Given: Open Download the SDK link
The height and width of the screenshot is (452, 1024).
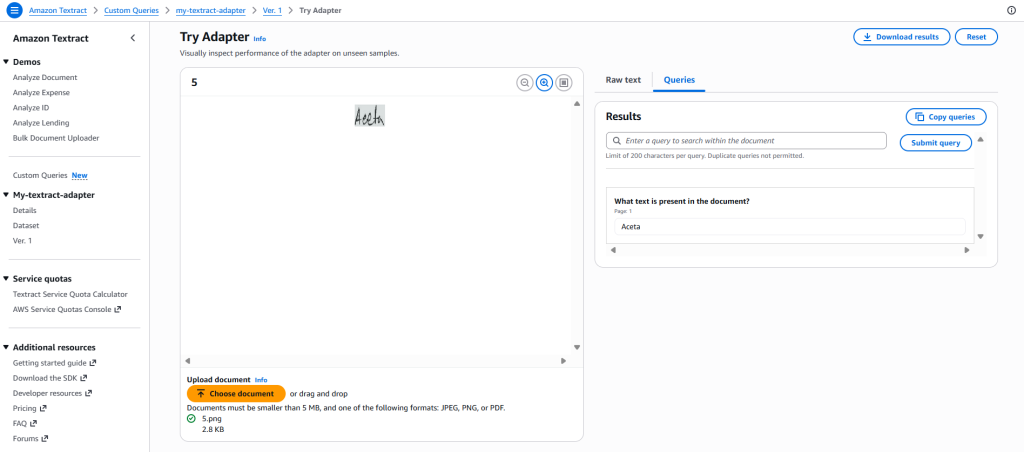Looking at the screenshot, I should tap(50, 378).
